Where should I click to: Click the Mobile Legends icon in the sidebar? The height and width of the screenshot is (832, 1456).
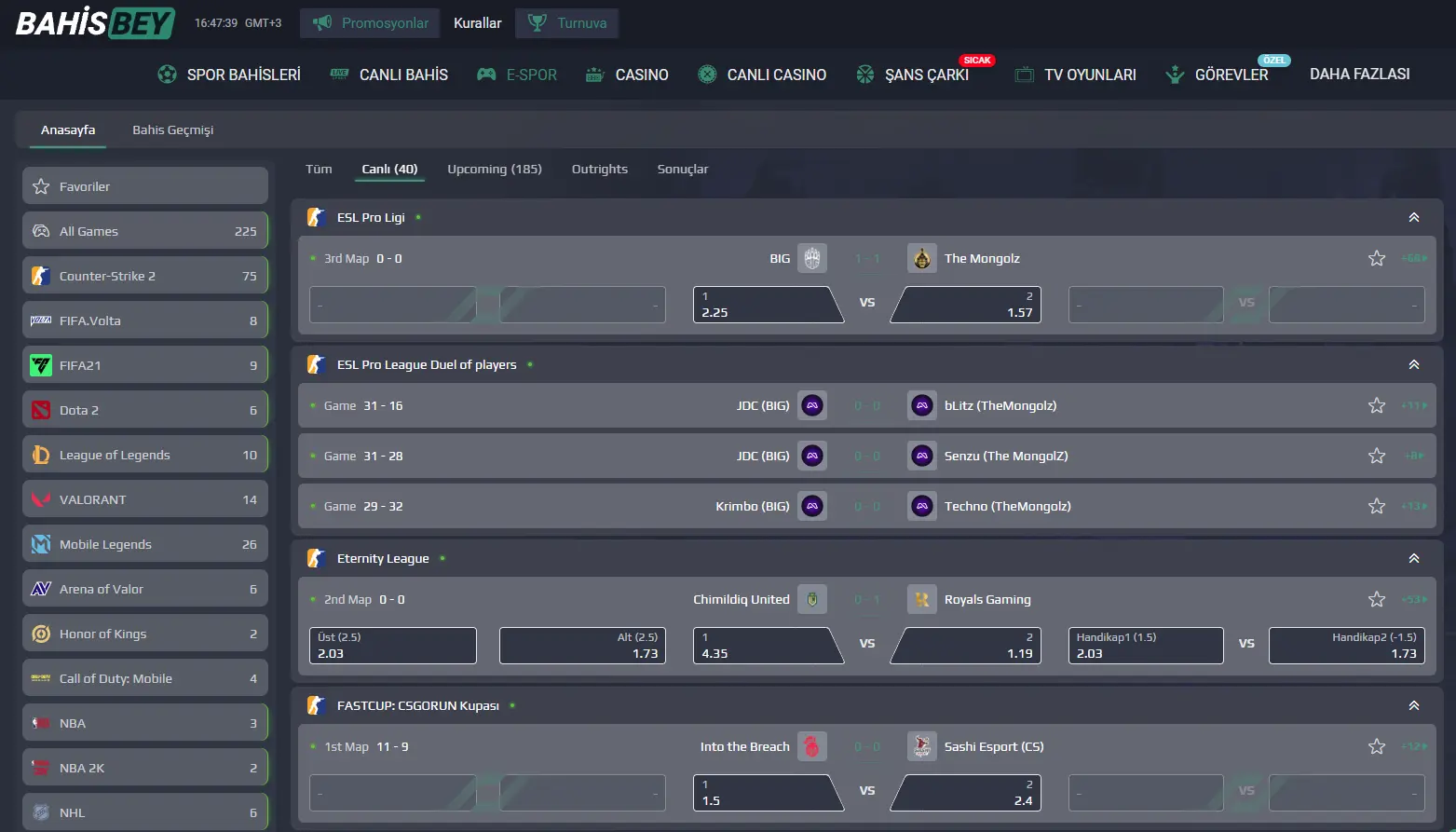(x=40, y=544)
